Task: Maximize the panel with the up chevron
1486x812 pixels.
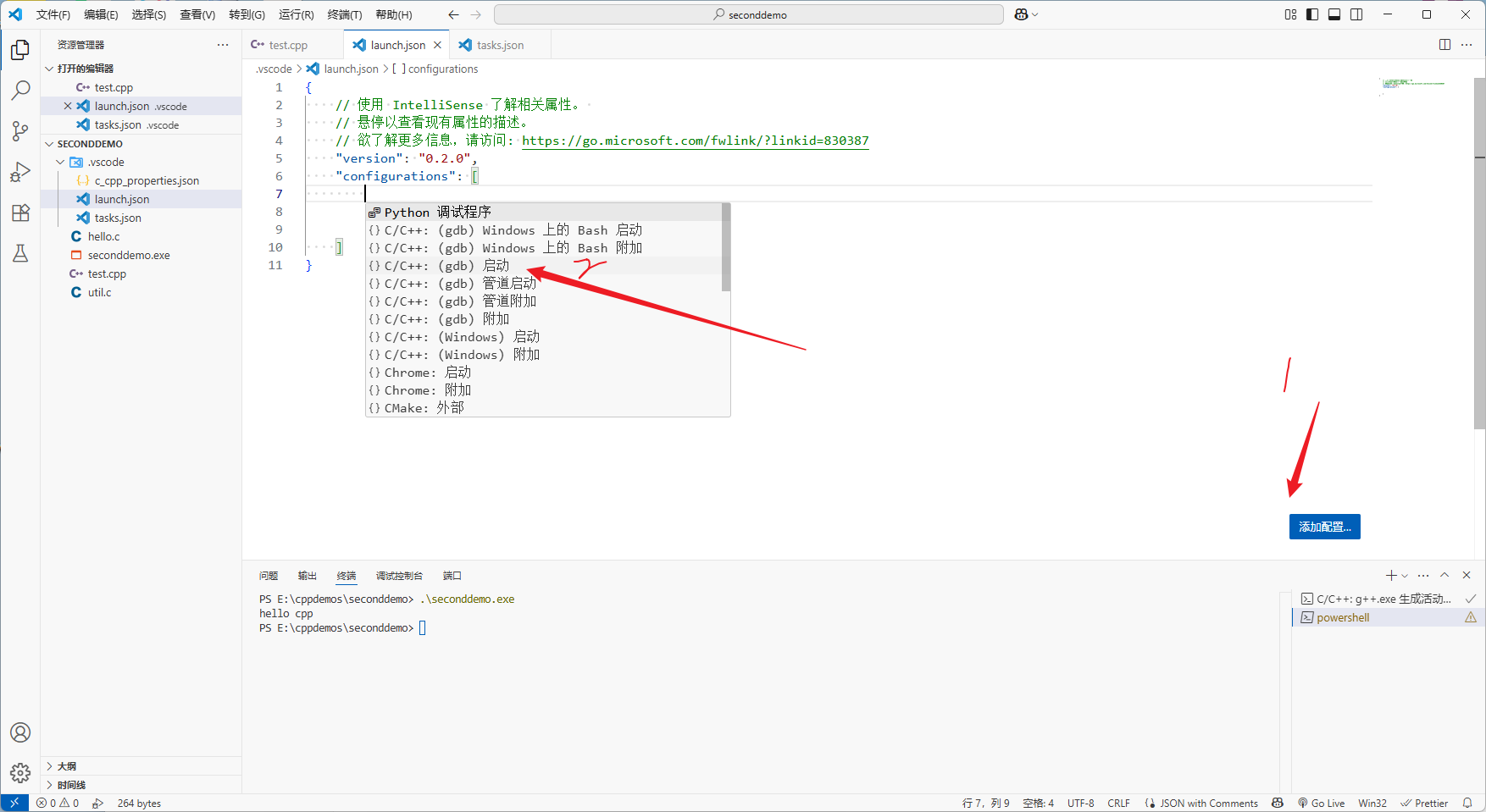Action: [x=1444, y=576]
